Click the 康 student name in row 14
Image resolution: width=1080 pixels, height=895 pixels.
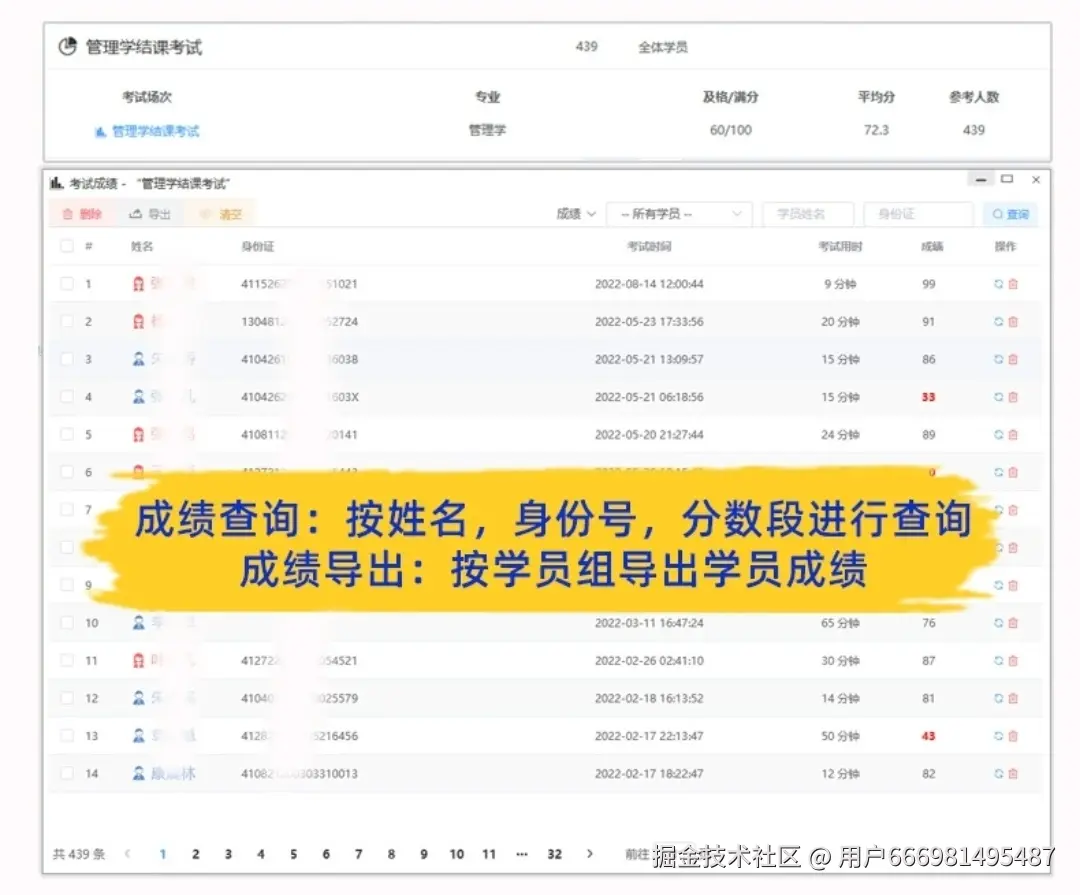(173, 774)
